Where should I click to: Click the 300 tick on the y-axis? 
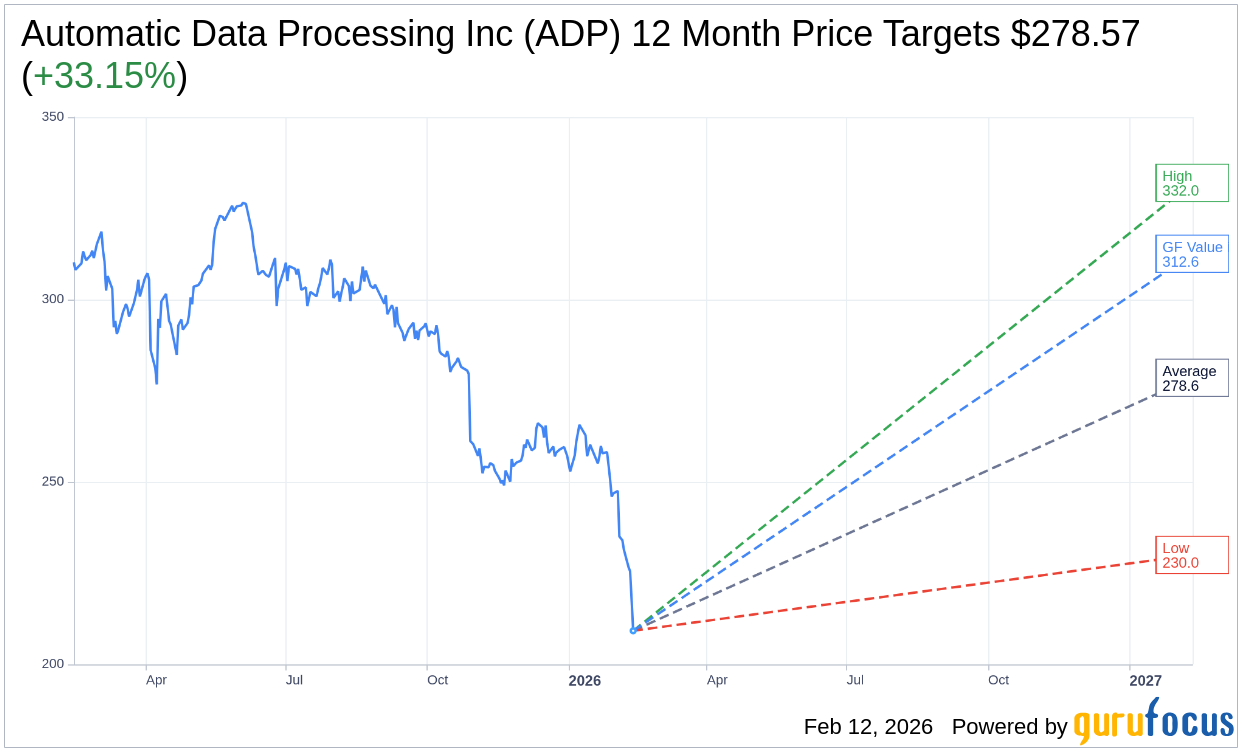[52, 299]
